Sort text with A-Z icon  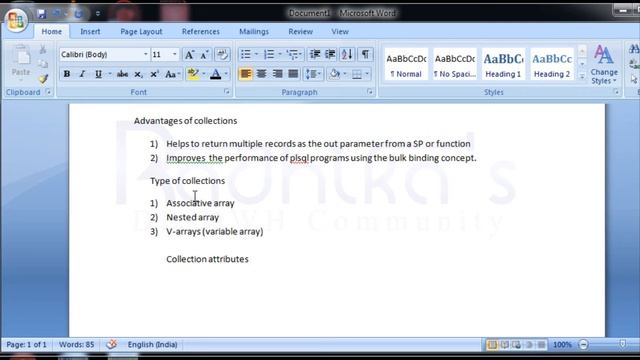[347, 54]
